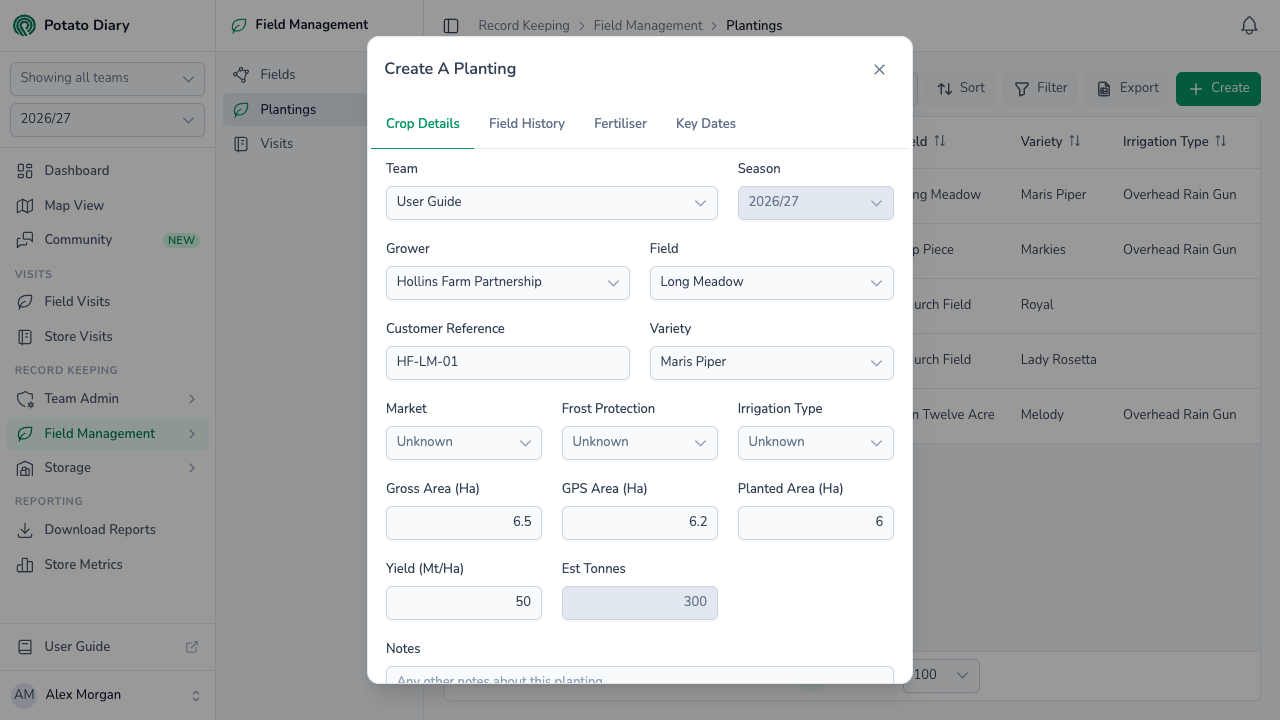Open the Frost Protection dropdown
This screenshot has width=1280, height=720.
pos(640,443)
